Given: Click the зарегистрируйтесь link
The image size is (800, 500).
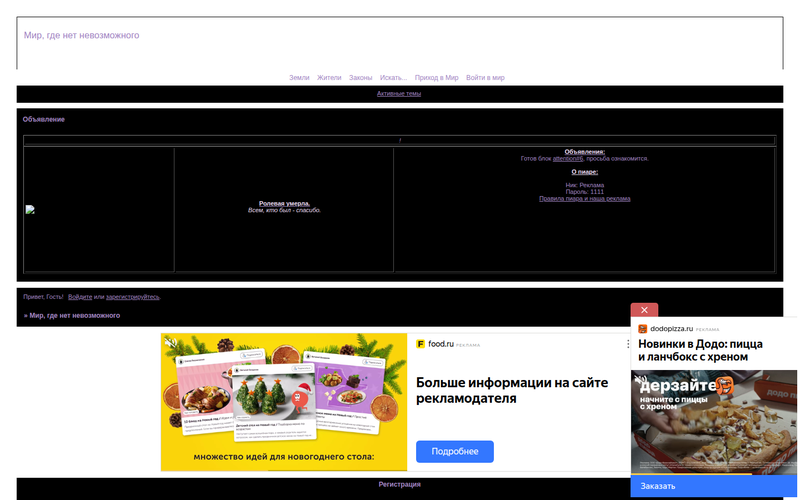Looking at the screenshot, I should tap(132, 297).
